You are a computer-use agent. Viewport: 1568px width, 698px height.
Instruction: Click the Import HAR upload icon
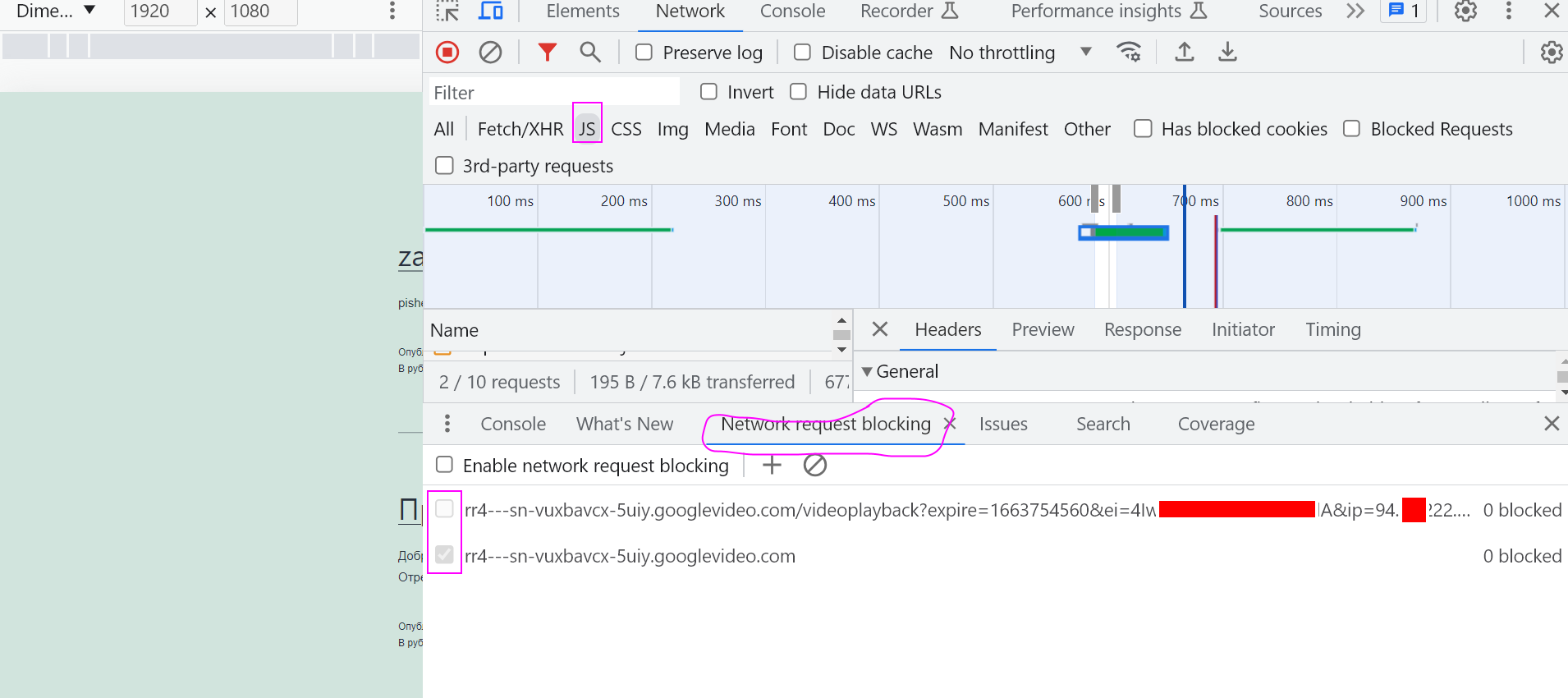pos(1184,53)
